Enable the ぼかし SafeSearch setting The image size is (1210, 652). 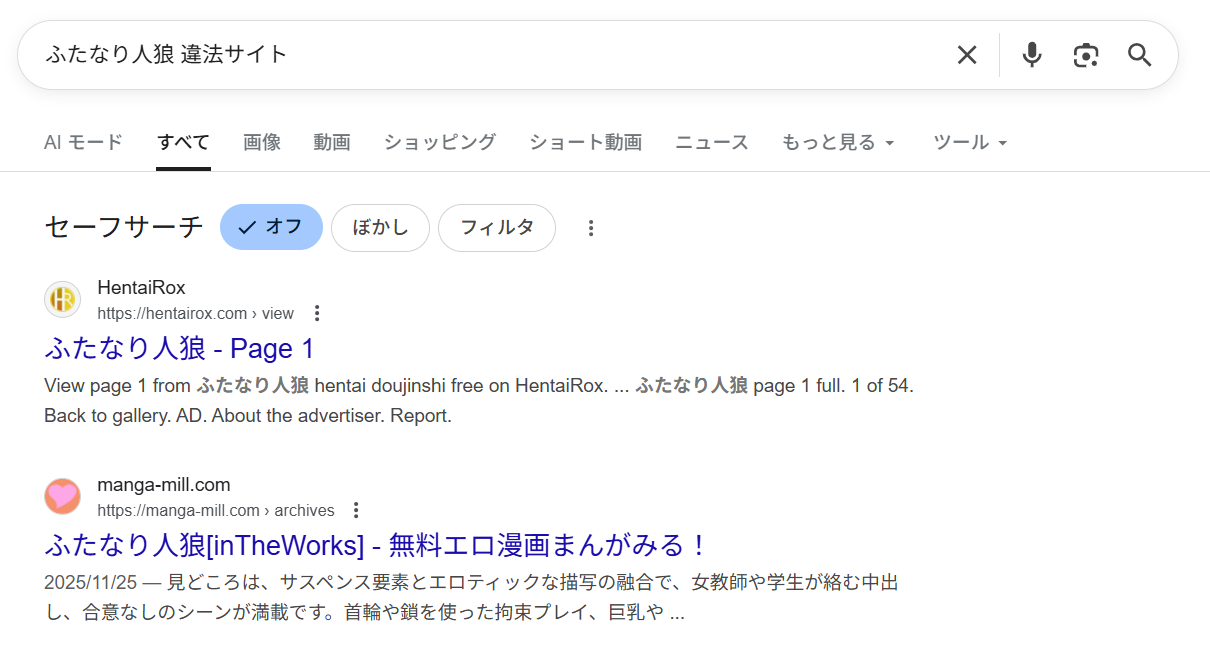(x=380, y=227)
